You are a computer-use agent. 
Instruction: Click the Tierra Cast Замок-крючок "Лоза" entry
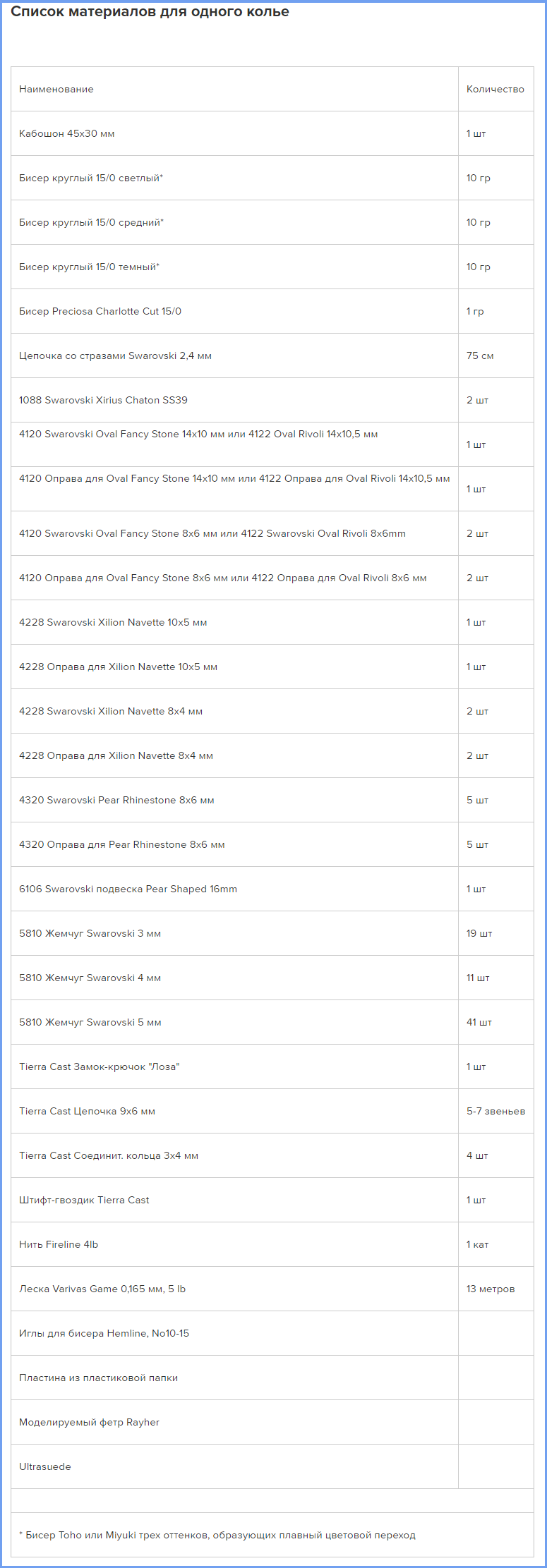tap(100, 1067)
